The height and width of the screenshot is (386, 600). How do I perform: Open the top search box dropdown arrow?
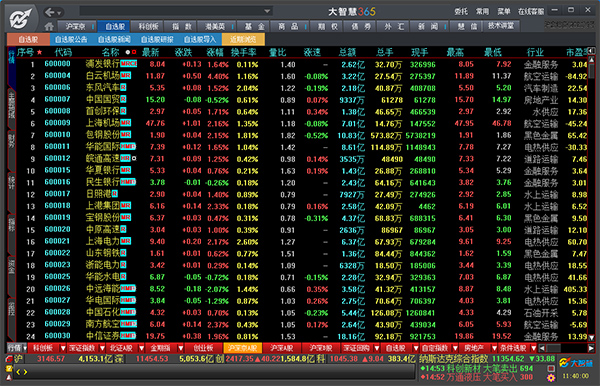(267, 11)
